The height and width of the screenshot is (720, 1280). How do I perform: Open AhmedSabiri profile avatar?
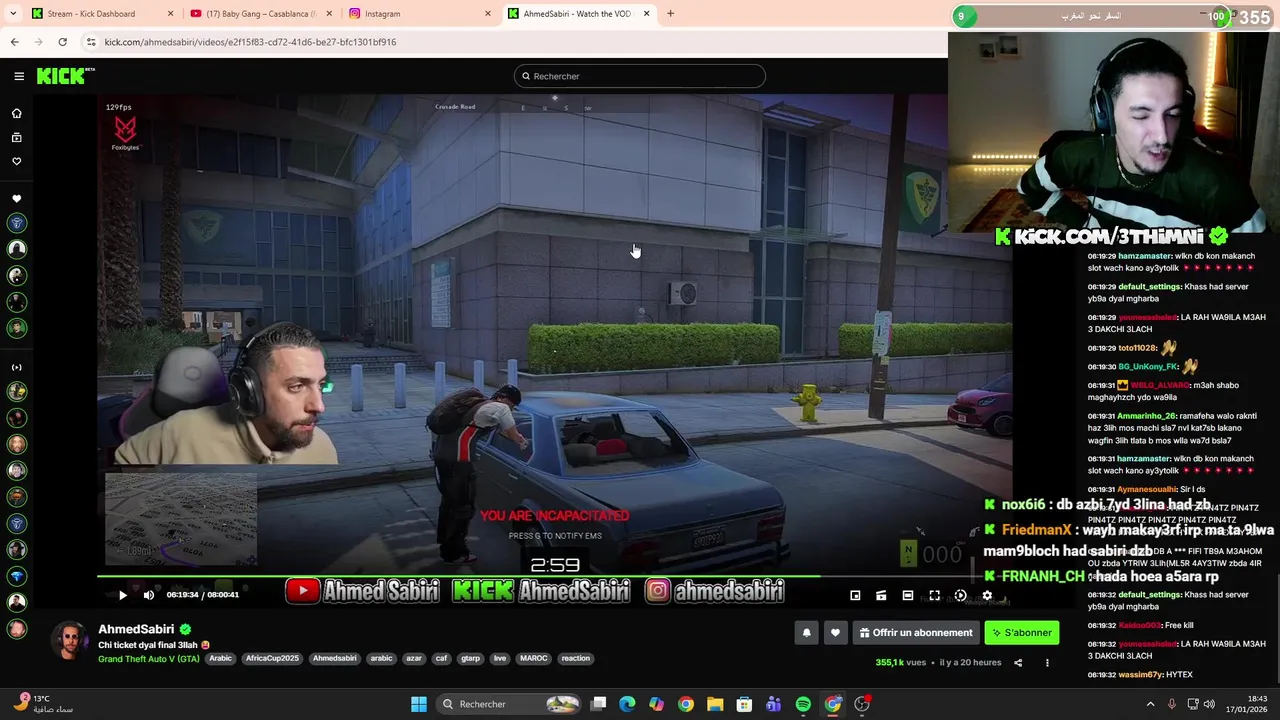70,641
